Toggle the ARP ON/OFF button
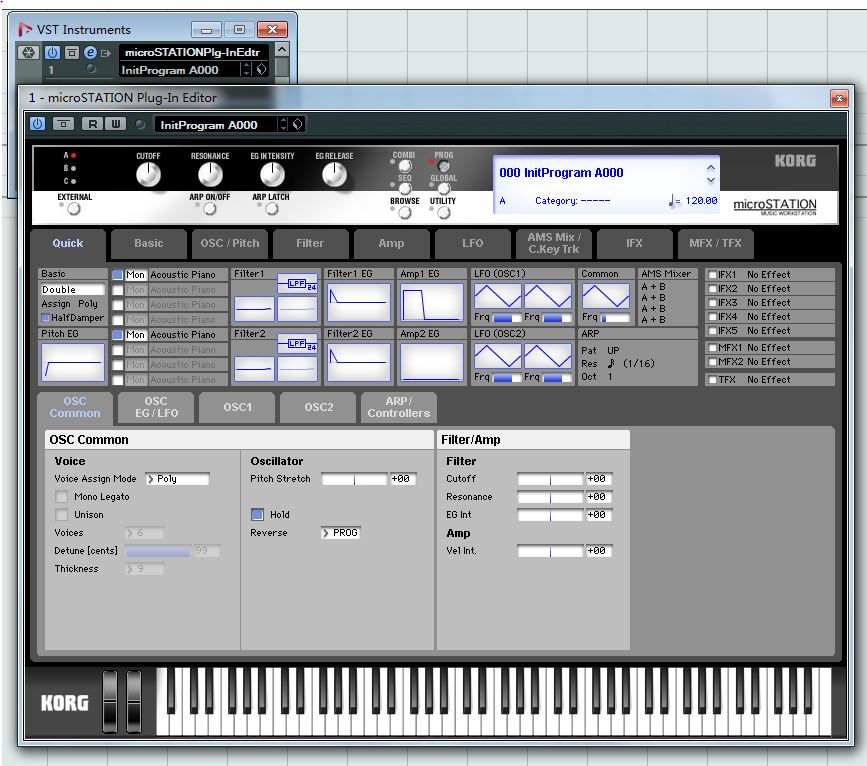 (210, 209)
